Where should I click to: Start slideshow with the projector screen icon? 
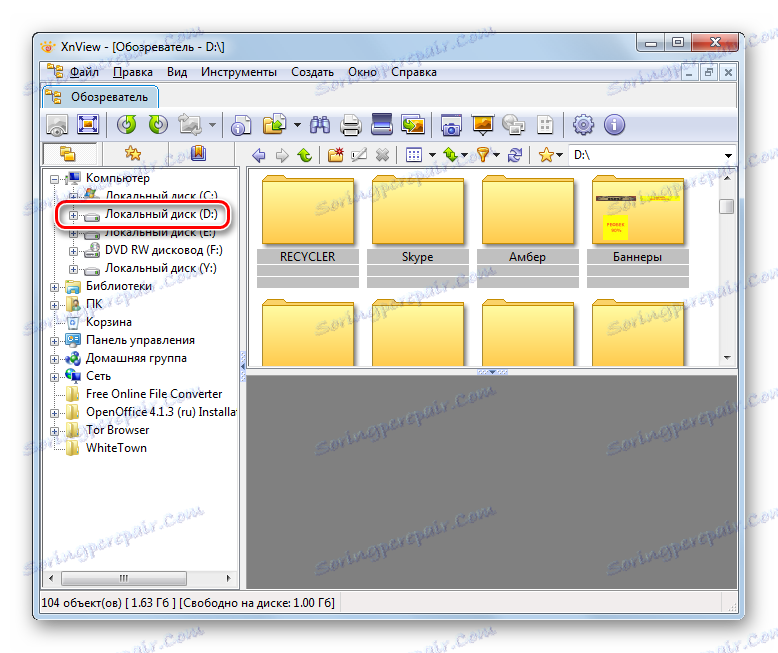point(483,125)
